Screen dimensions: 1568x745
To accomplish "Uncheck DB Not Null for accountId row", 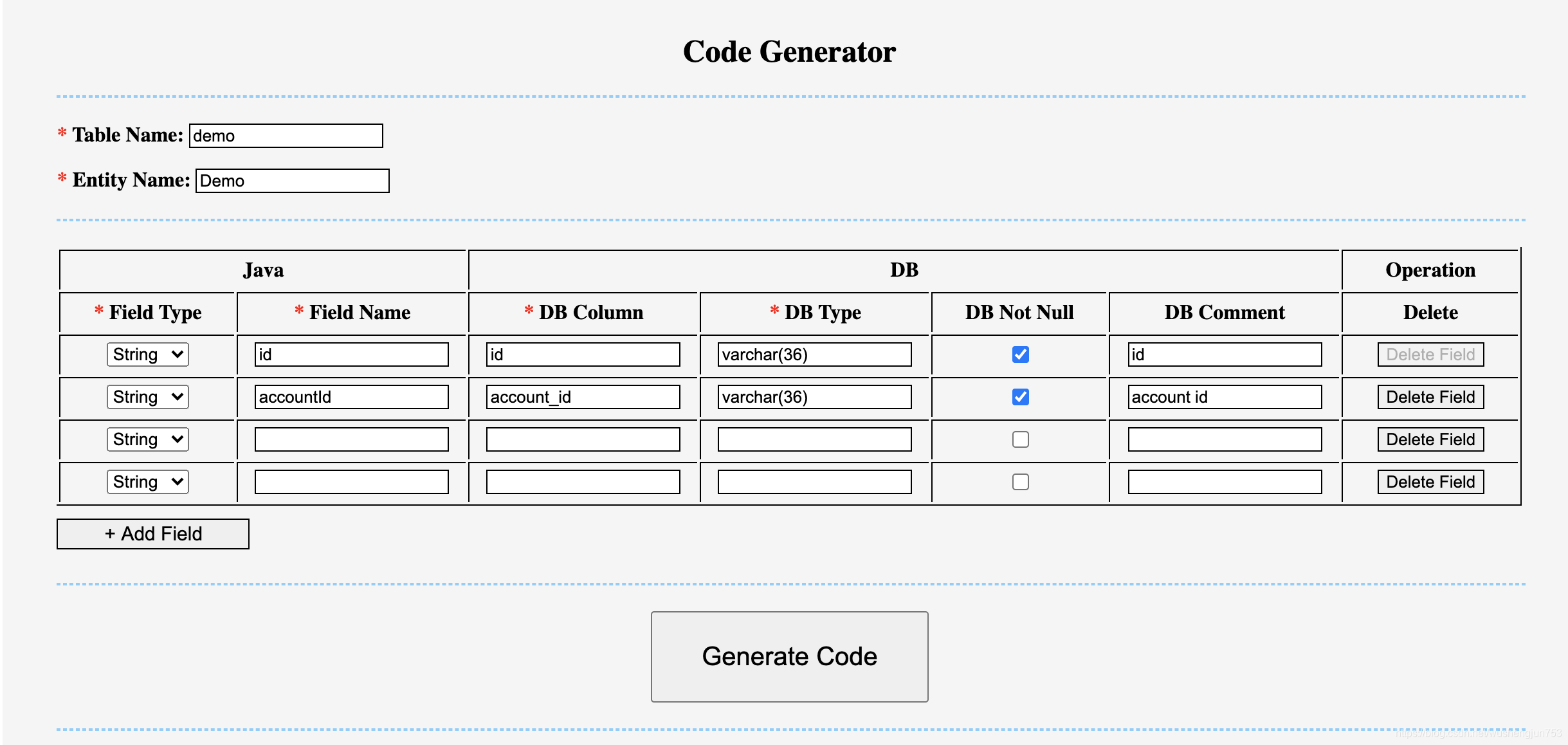I will pos(1020,397).
